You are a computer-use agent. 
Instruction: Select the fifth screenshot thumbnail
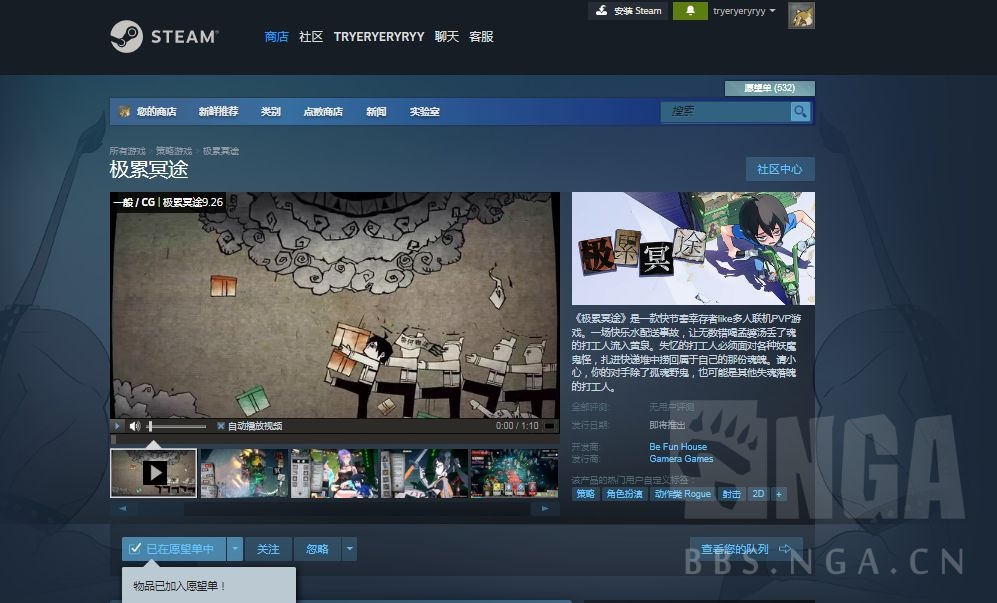pos(514,473)
